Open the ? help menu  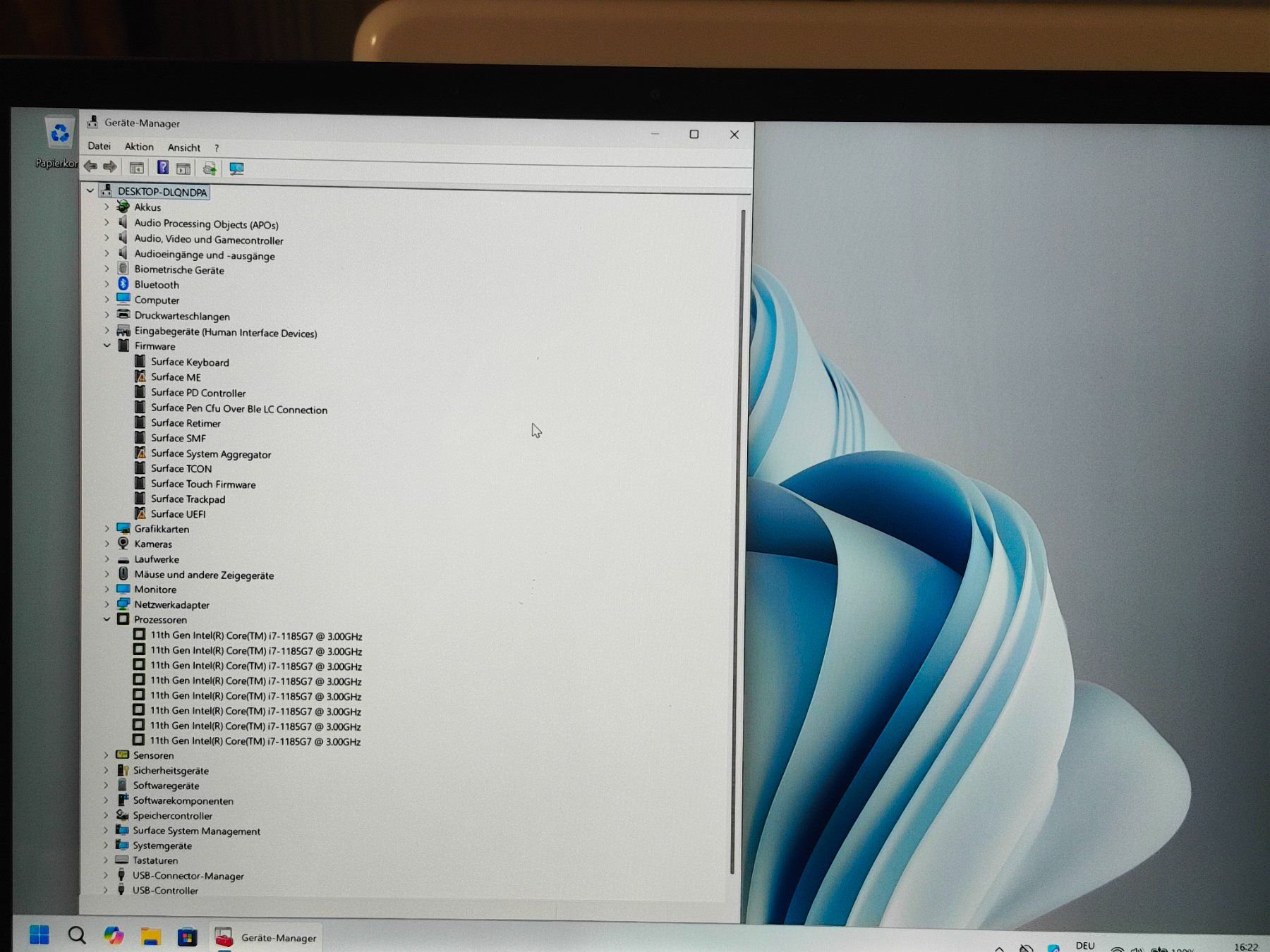(217, 148)
